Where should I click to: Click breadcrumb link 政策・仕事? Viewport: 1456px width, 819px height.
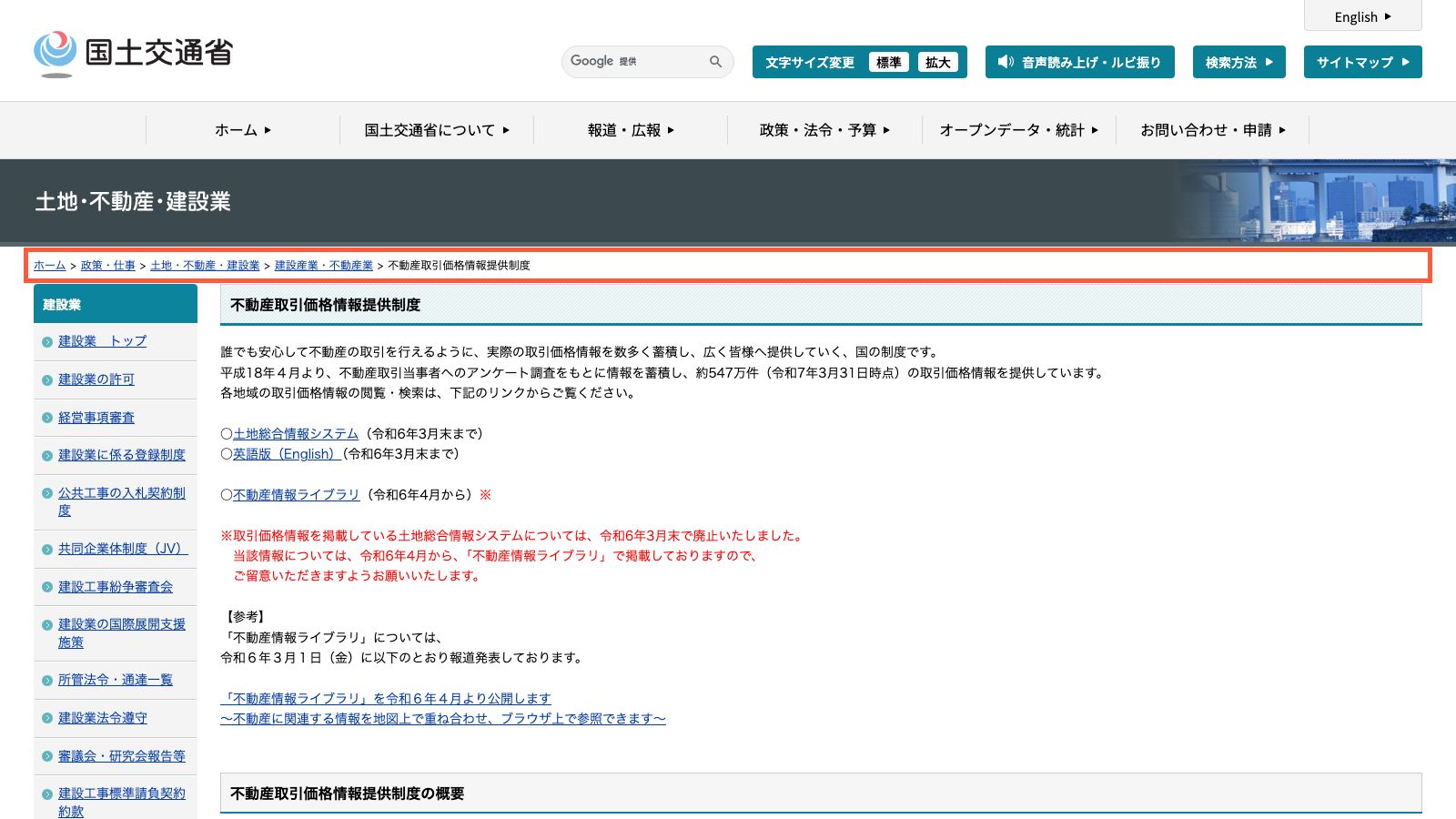[107, 266]
